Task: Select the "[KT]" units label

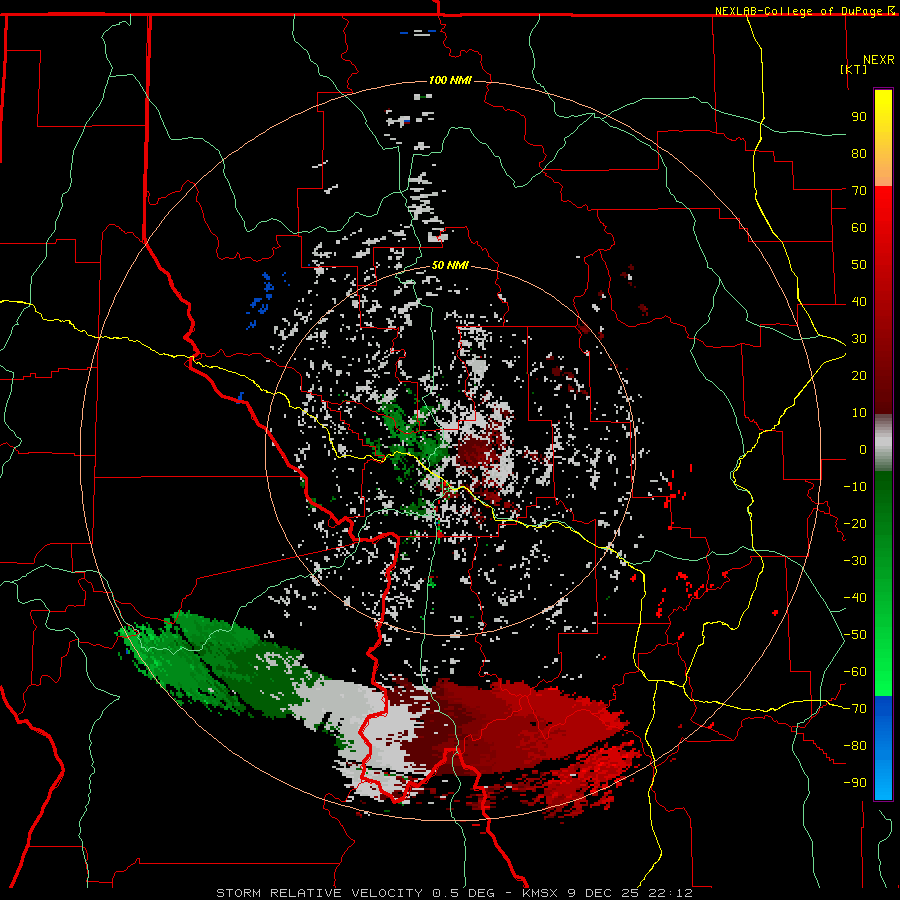Action: click(854, 69)
